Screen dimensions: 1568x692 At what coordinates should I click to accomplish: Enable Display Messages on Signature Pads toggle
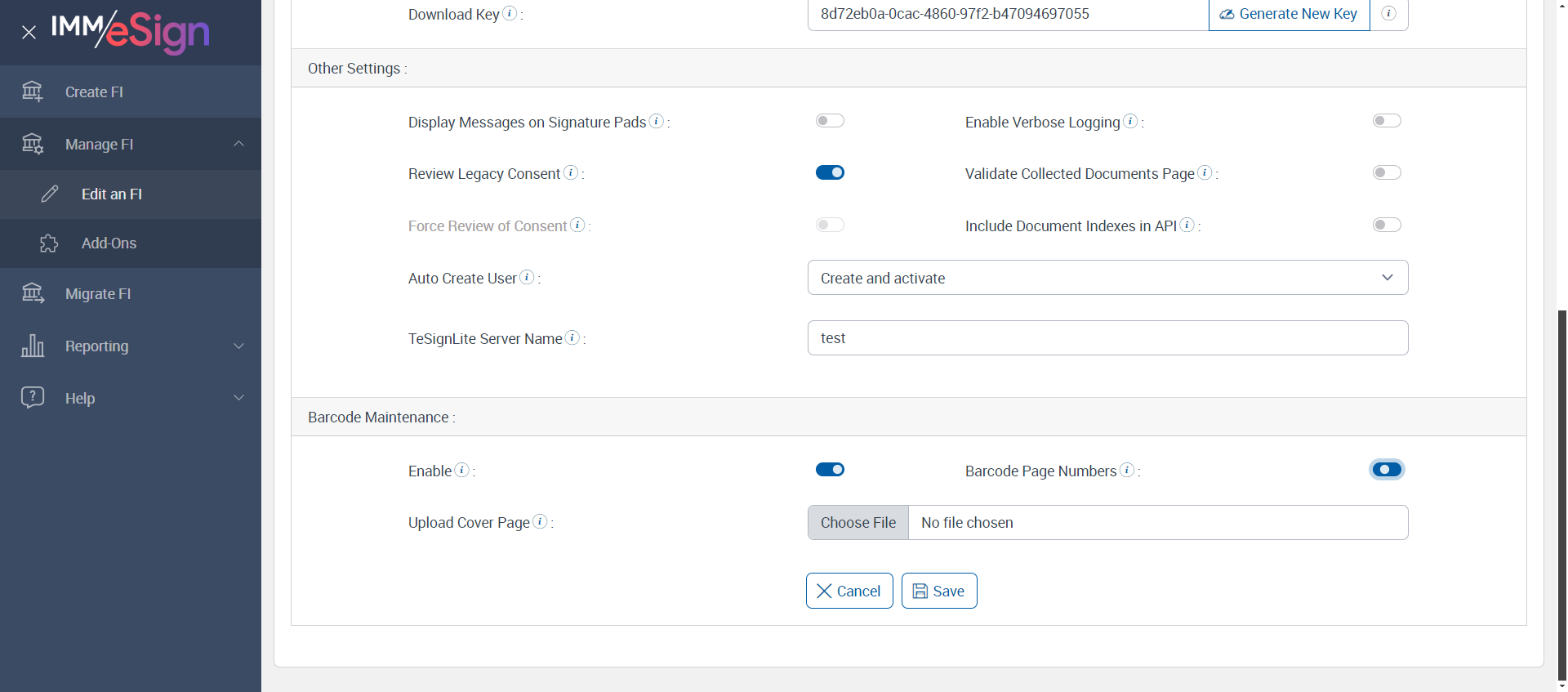[x=830, y=121]
